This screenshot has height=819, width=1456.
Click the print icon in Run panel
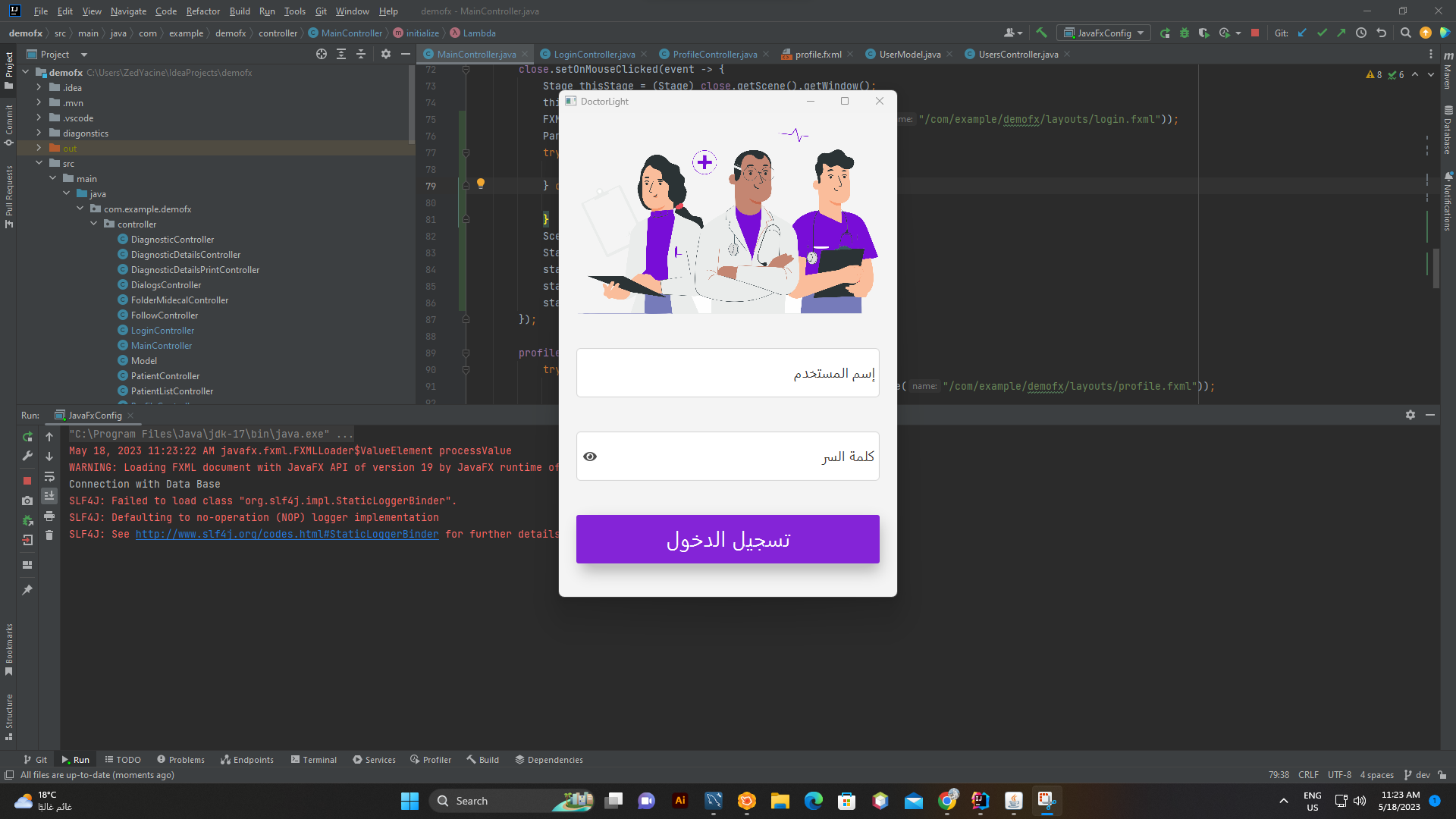pyautogui.click(x=49, y=516)
